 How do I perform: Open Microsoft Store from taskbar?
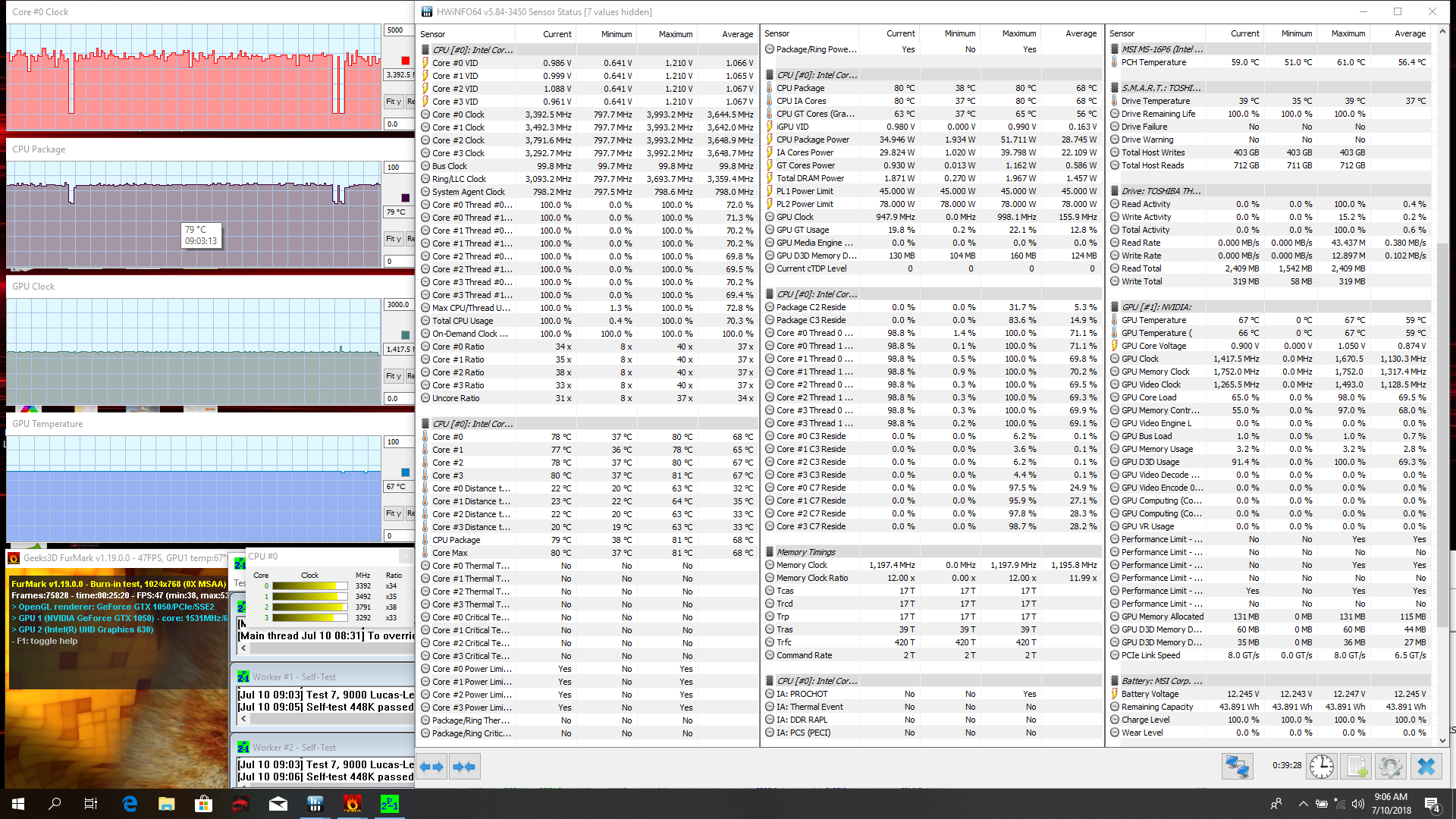point(203,804)
